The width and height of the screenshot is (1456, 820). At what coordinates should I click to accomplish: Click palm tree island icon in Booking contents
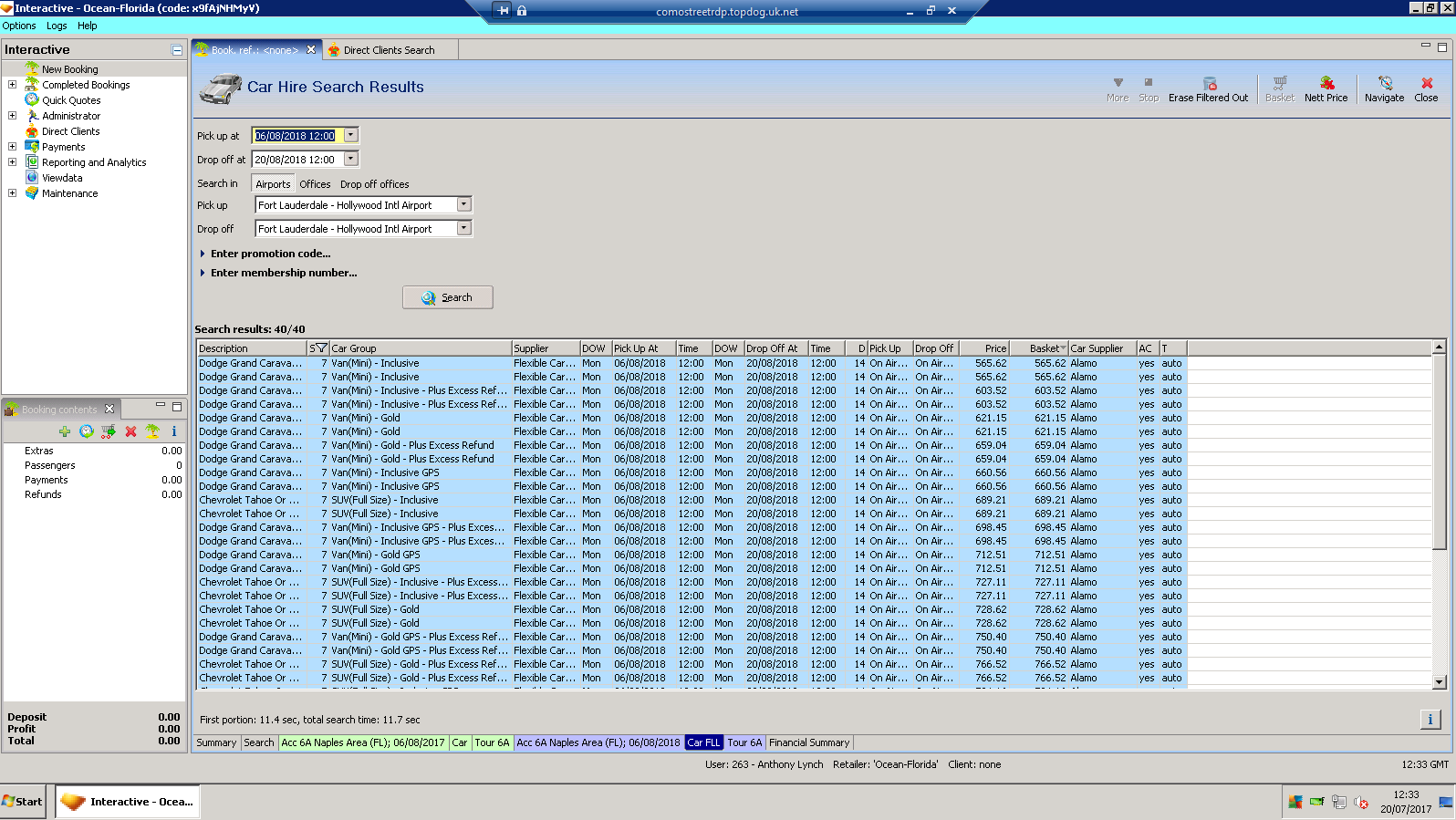coord(152,431)
